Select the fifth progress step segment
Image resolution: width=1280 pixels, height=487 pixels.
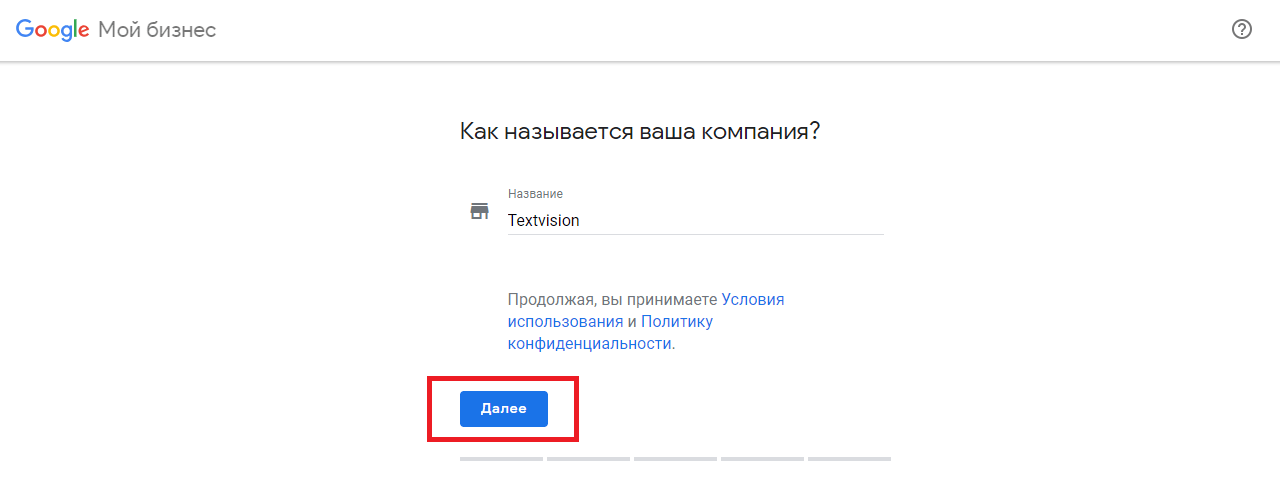click(849, 459)
